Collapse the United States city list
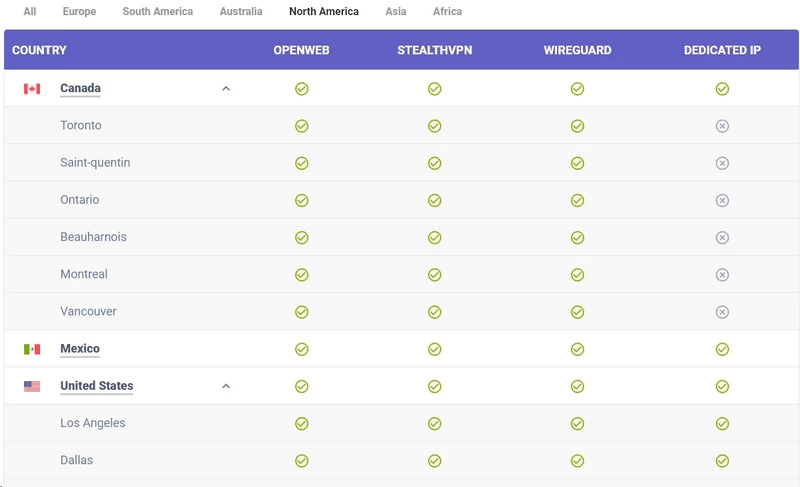This screenshot has width=800, height=487. [x=226, y=386]
